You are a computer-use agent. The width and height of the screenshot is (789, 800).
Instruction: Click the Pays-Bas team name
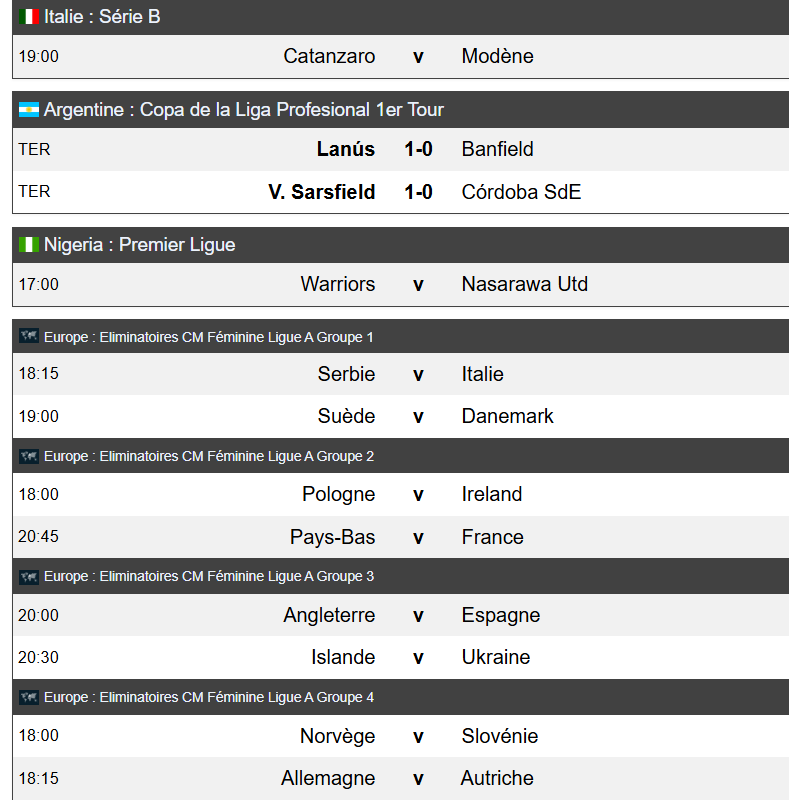pyautogui.click(x=332, y=537)
